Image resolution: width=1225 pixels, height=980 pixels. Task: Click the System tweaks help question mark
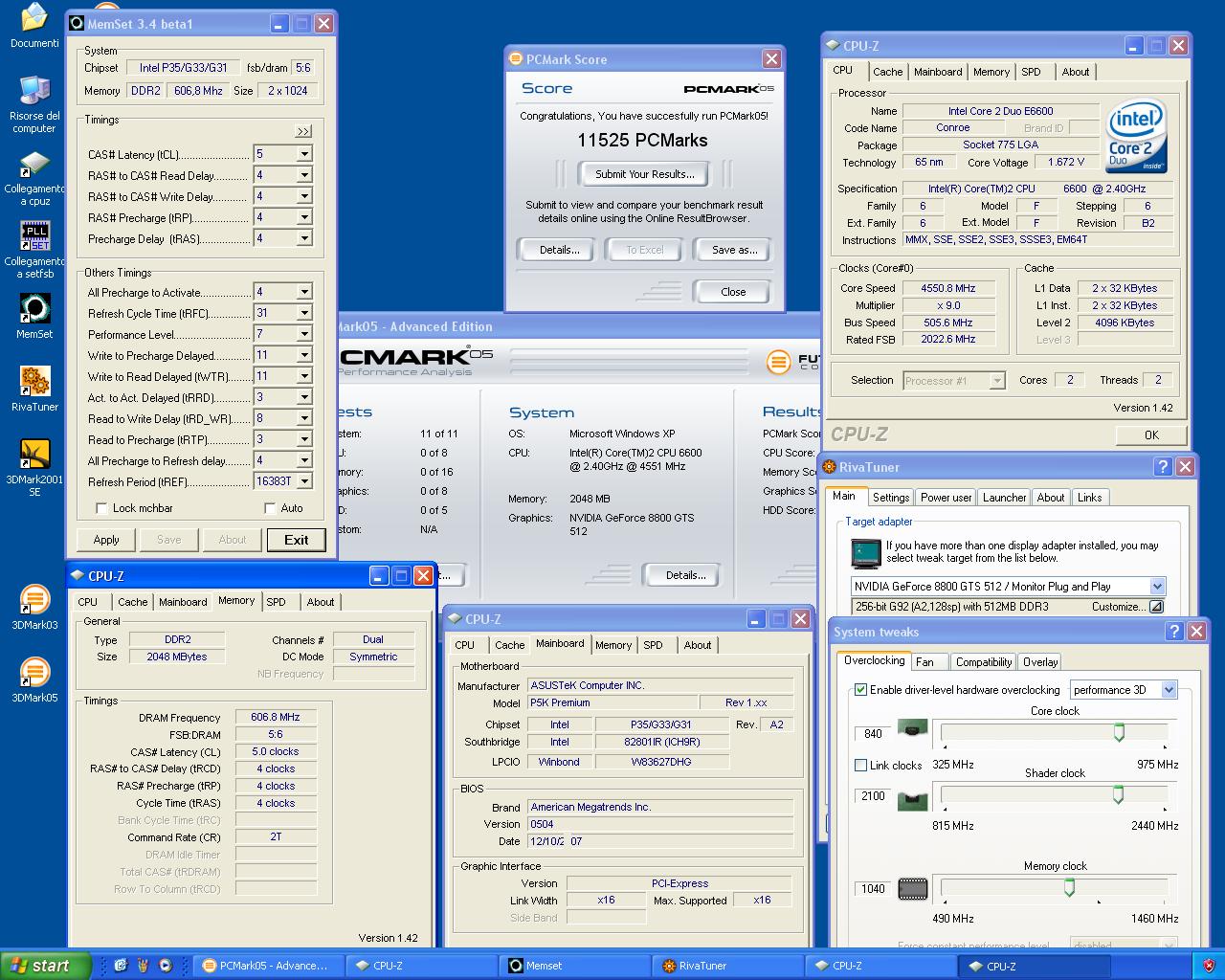tap(1174, 632)
